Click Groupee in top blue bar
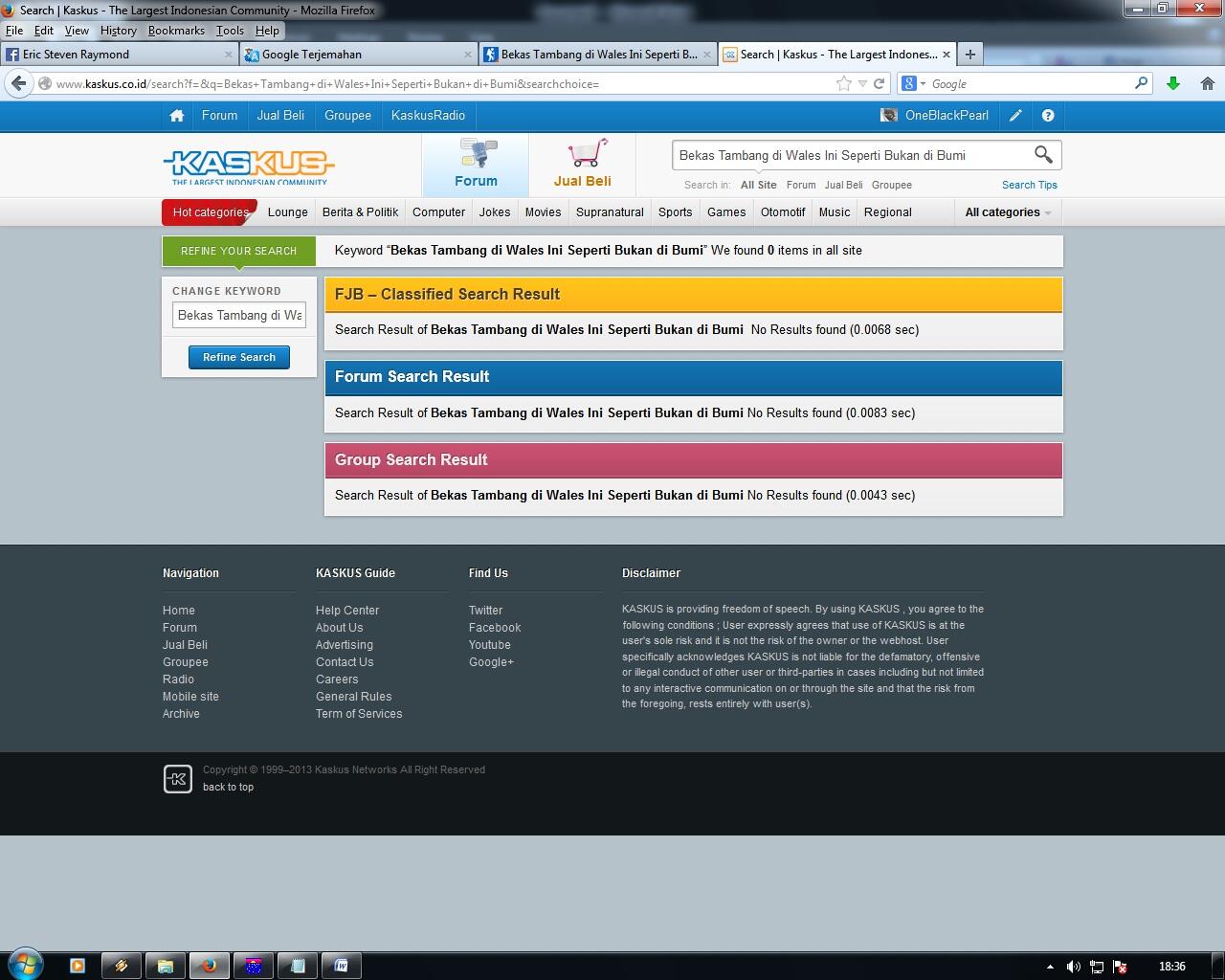 347,116
